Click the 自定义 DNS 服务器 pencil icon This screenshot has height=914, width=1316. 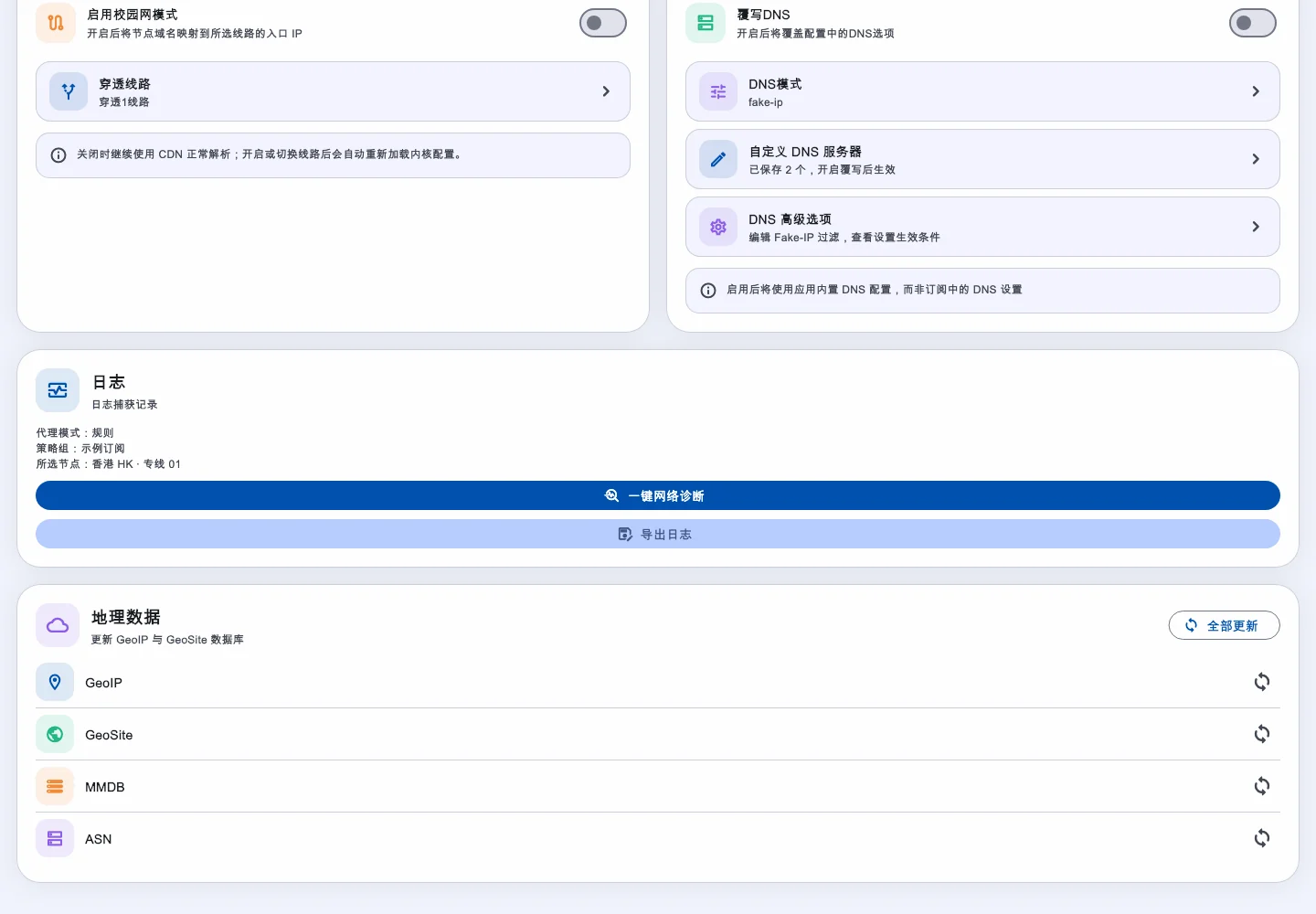click(718, 159)
